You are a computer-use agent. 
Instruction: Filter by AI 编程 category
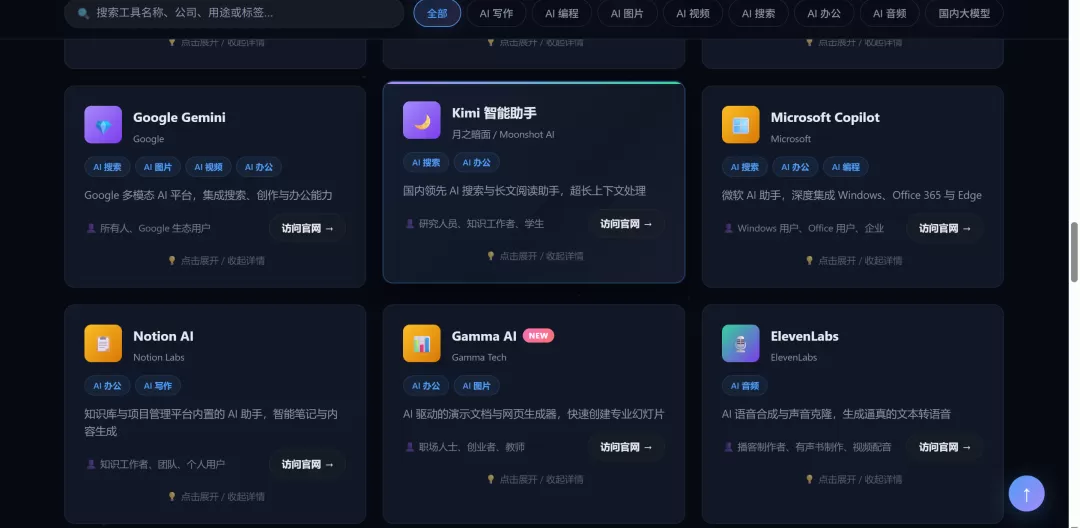[x=562, y=13]
